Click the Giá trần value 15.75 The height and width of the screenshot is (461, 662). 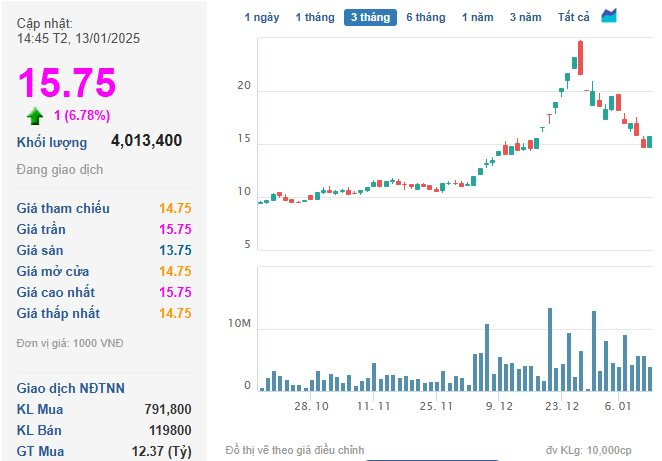[175, 229]
